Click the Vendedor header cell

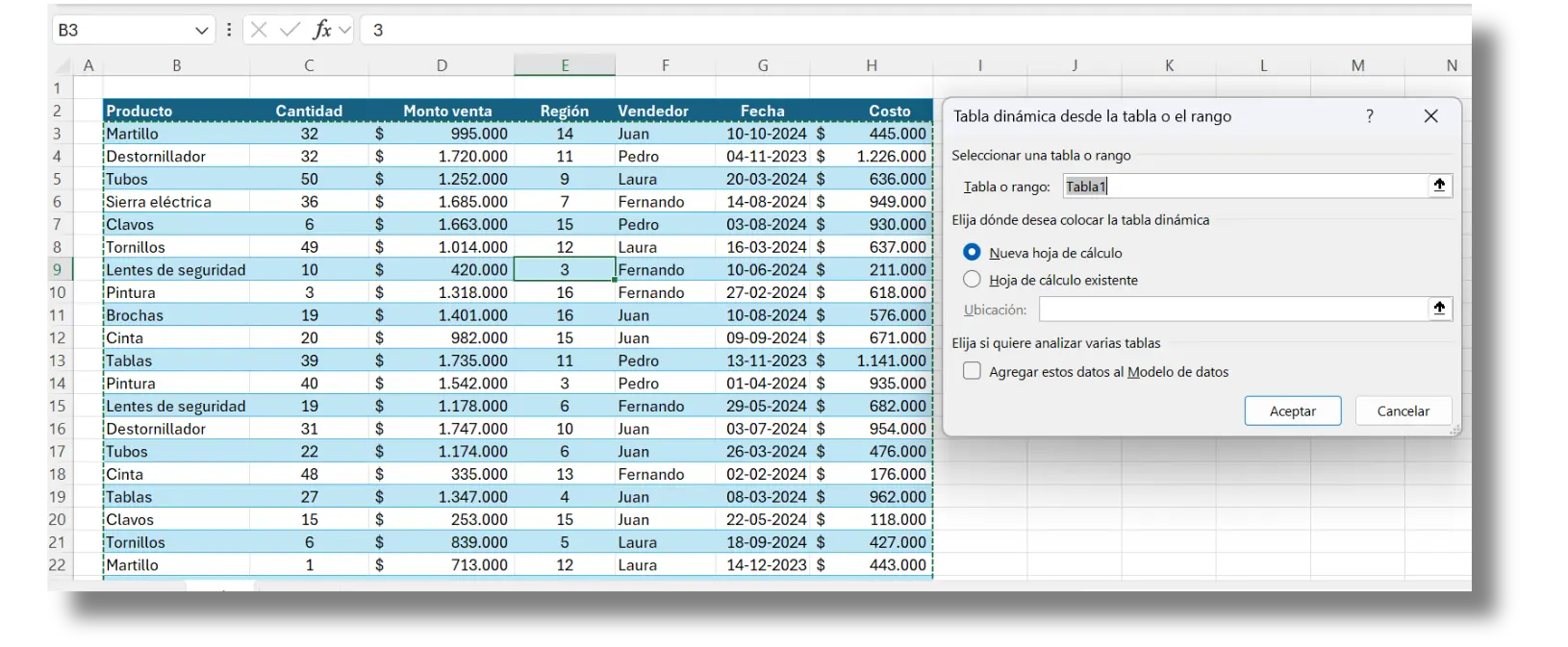click(x=665, y=111)
